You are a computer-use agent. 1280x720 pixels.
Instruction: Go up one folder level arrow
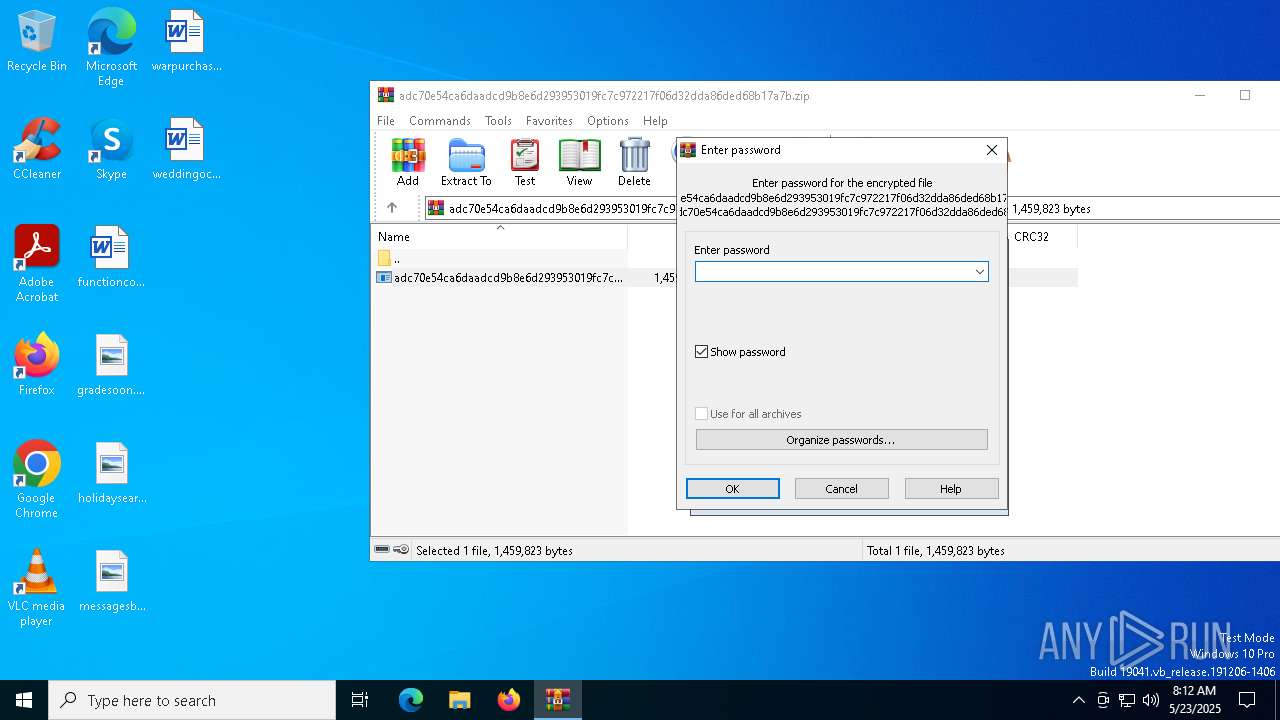pos(392,208)
